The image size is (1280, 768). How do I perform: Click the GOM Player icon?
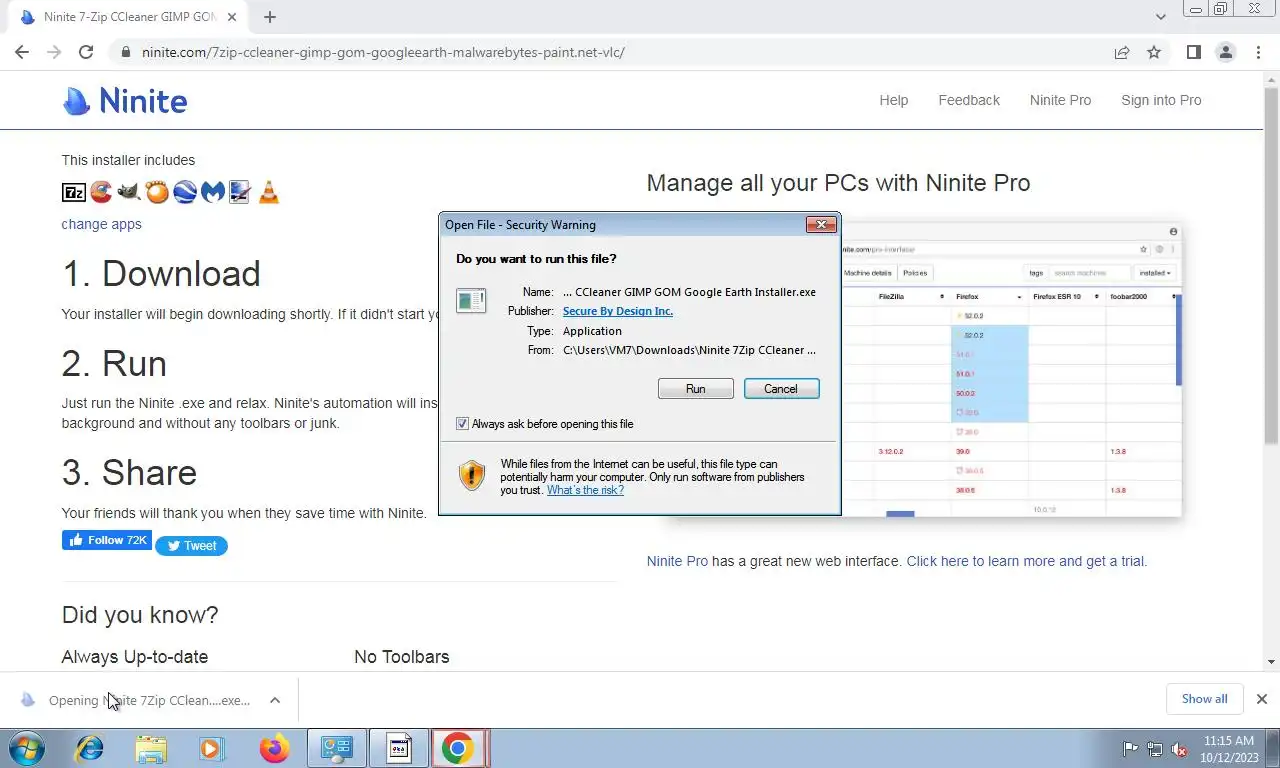click(x=157, y=192)
